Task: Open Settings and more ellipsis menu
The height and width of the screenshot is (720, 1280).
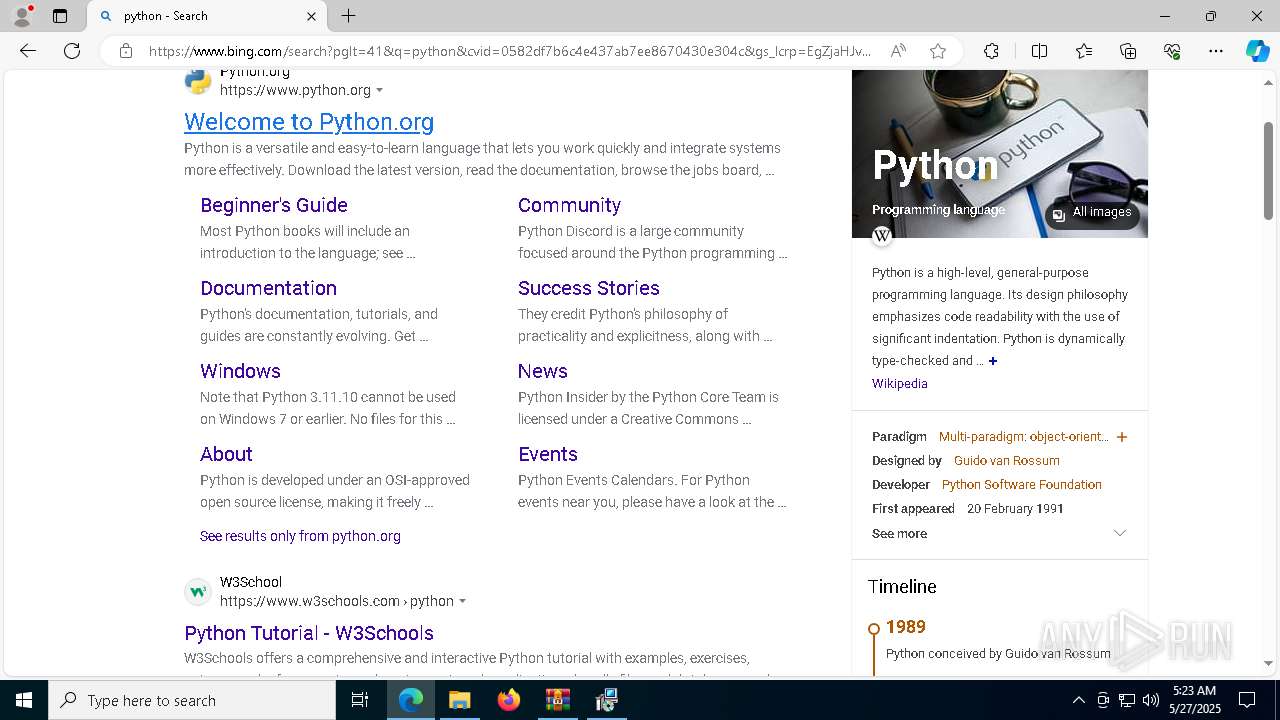Action: pyautogui.click(x=1216, y=51)
